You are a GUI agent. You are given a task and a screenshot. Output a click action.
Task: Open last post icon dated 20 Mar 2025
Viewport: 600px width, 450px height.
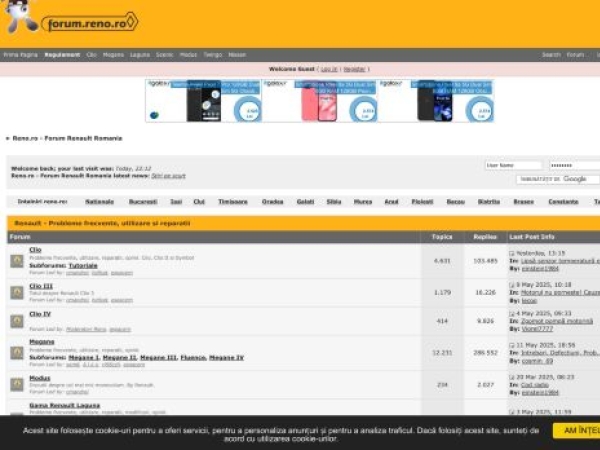[512, 377]
